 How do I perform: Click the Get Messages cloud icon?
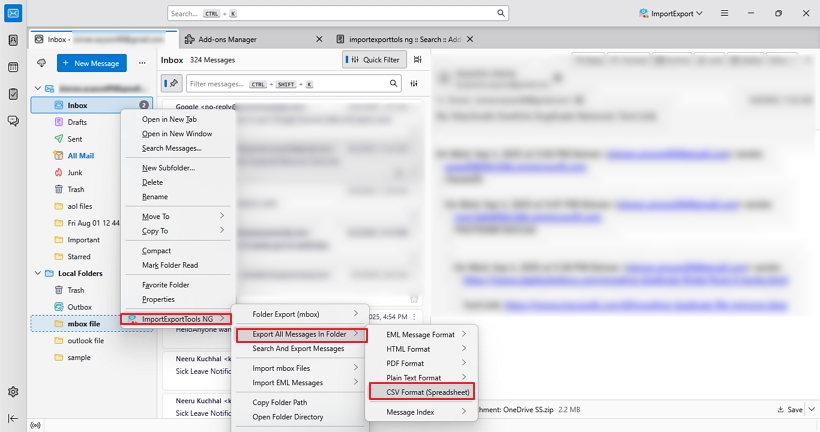(41, 63)
